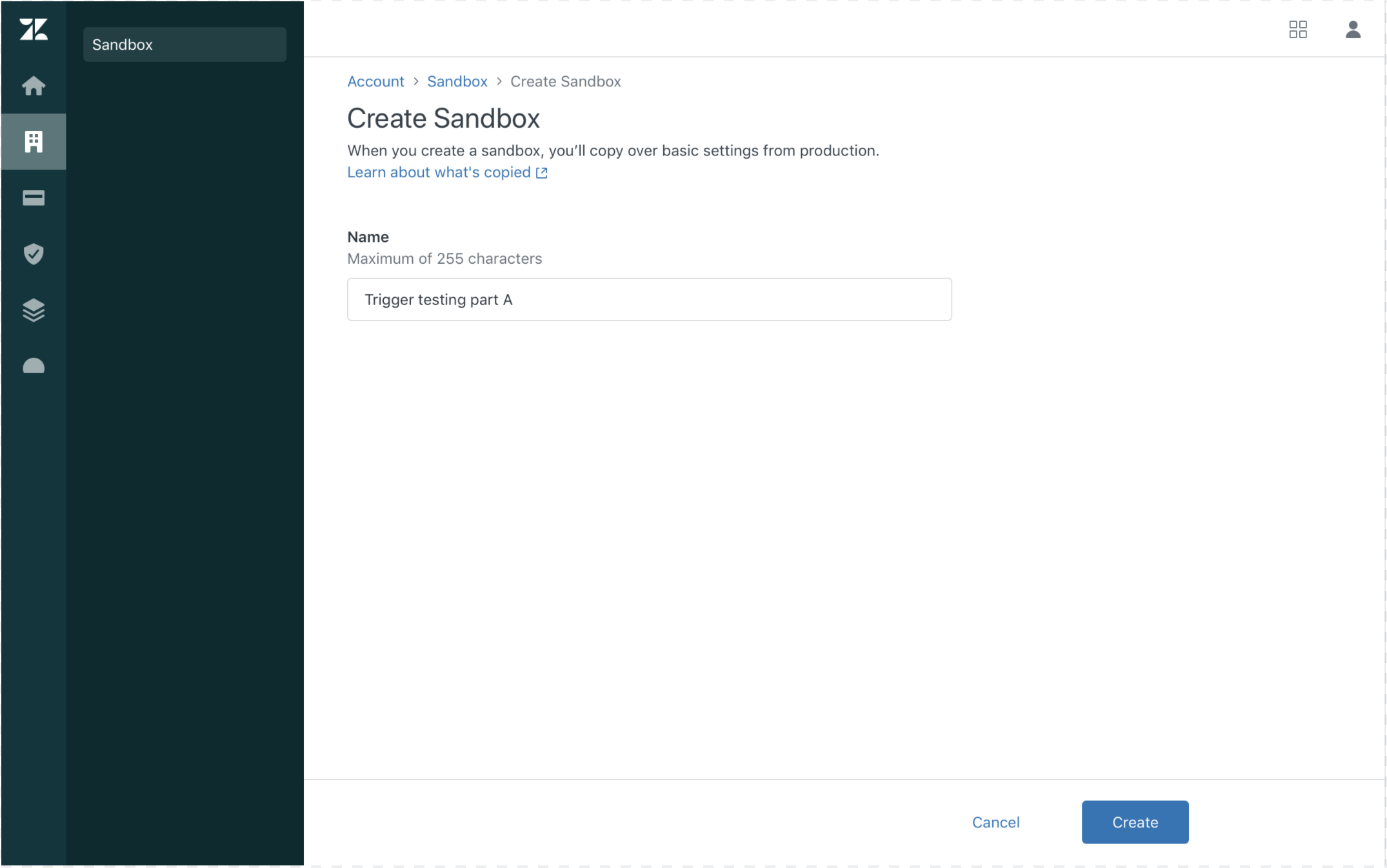Click the Name field label
The width and height of the screenshot is (1387, 868).
(368, 237)
